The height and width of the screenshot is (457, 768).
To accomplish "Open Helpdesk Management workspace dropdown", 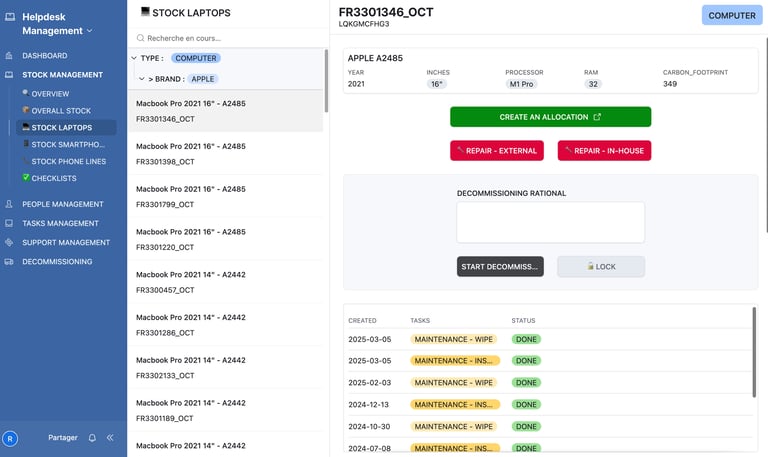I will (89, 31).
